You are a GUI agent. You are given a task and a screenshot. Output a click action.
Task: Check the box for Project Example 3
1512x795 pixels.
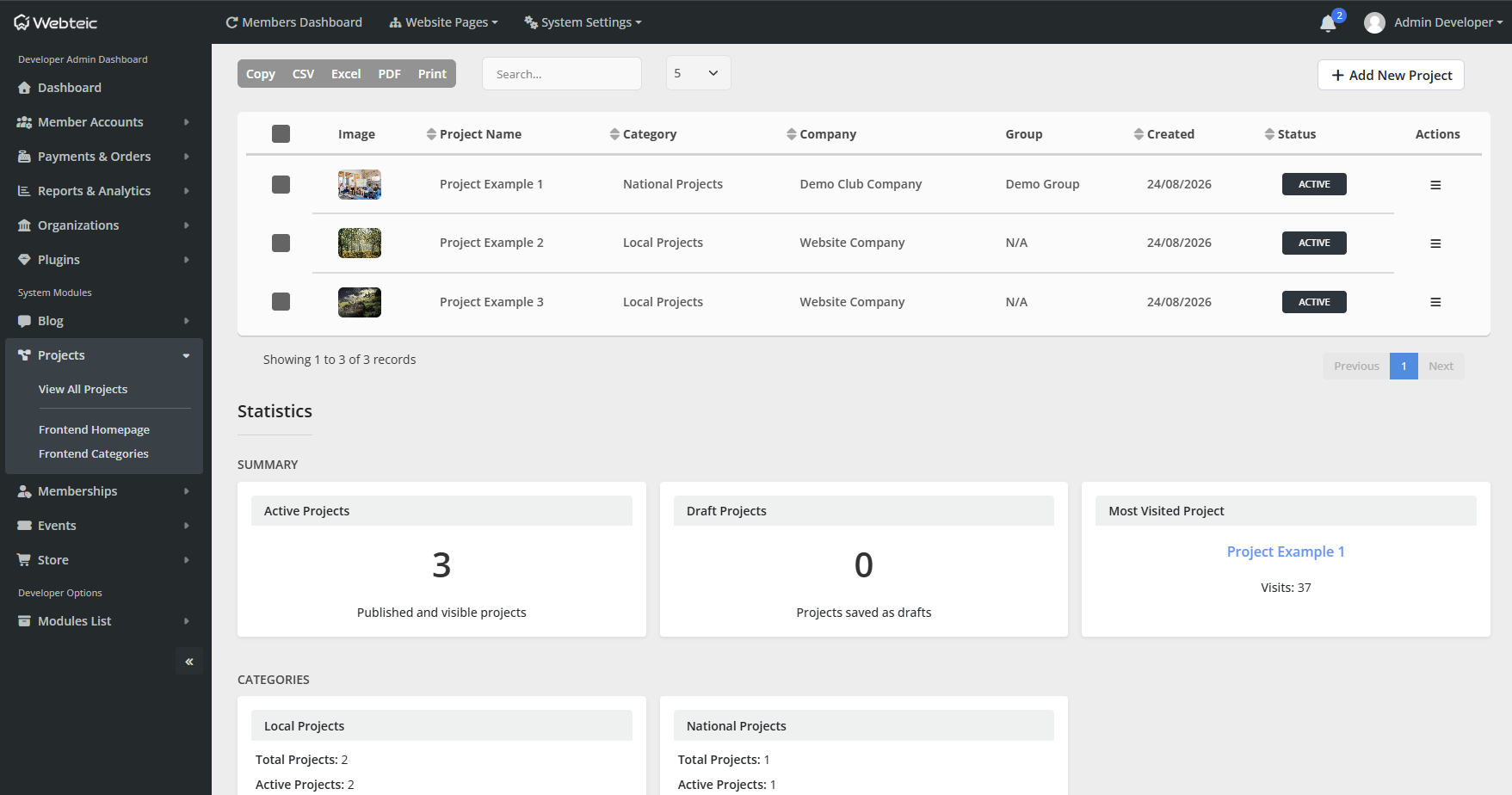(281, 301)
